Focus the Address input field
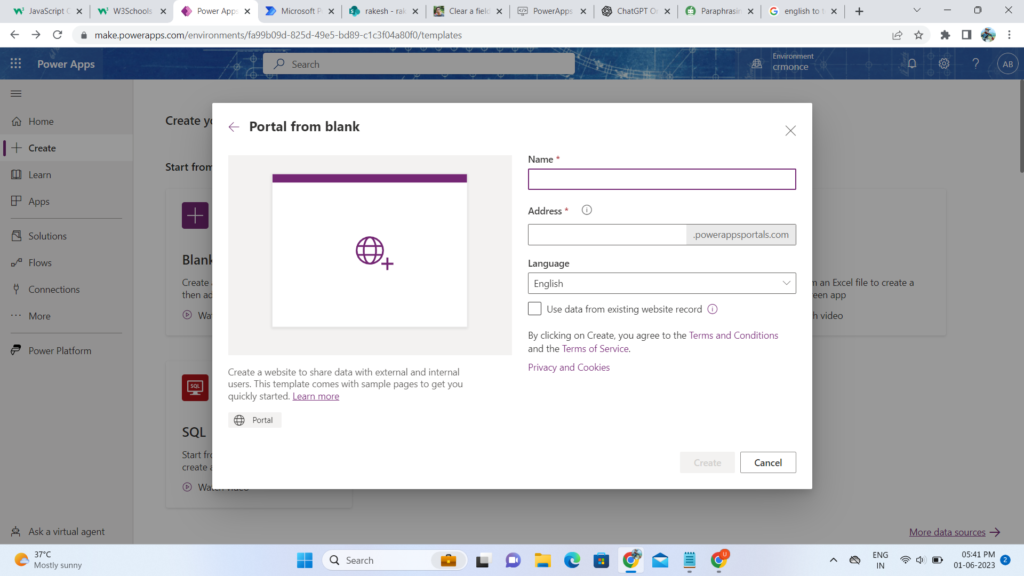 [x=607, y=234]
